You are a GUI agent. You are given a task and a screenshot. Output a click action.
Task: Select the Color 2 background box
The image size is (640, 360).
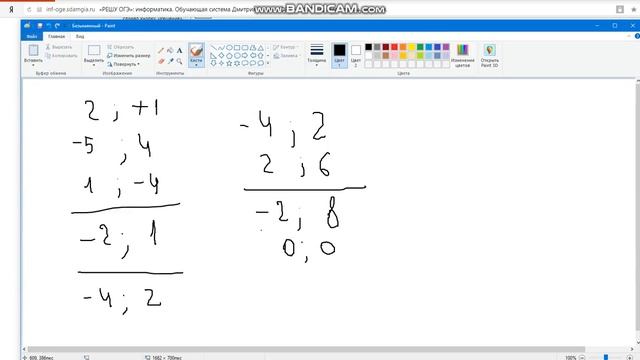coord(356,55)
